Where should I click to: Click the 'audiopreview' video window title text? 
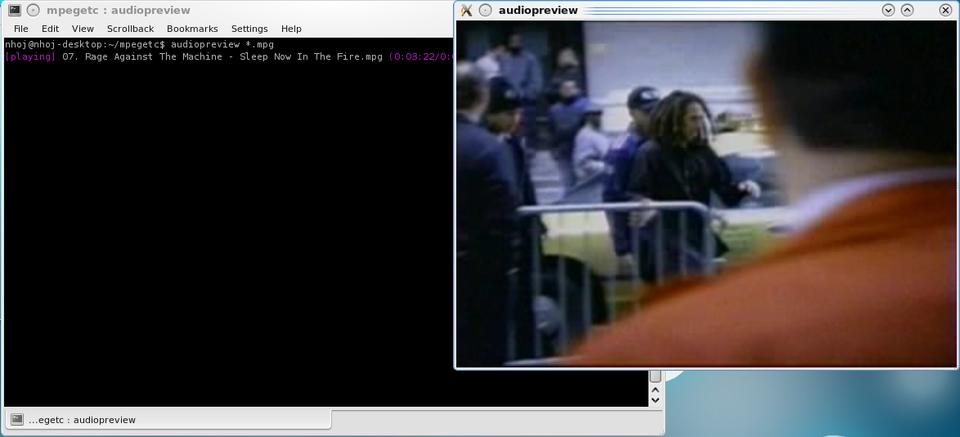[x=538, y=10]
